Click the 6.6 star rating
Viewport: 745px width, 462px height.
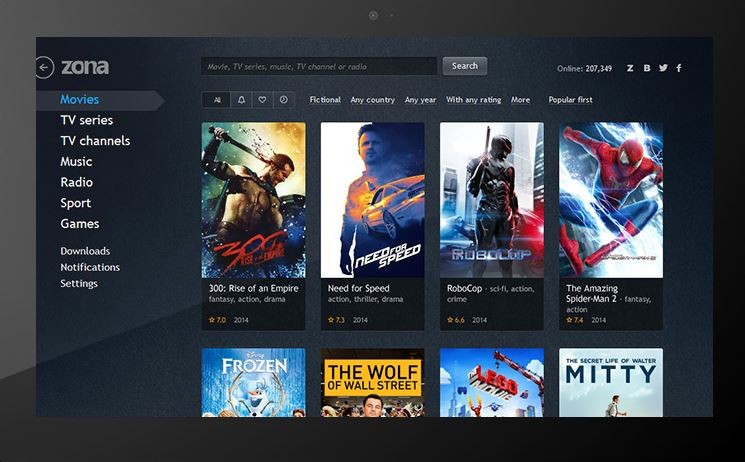pos(456,320)
